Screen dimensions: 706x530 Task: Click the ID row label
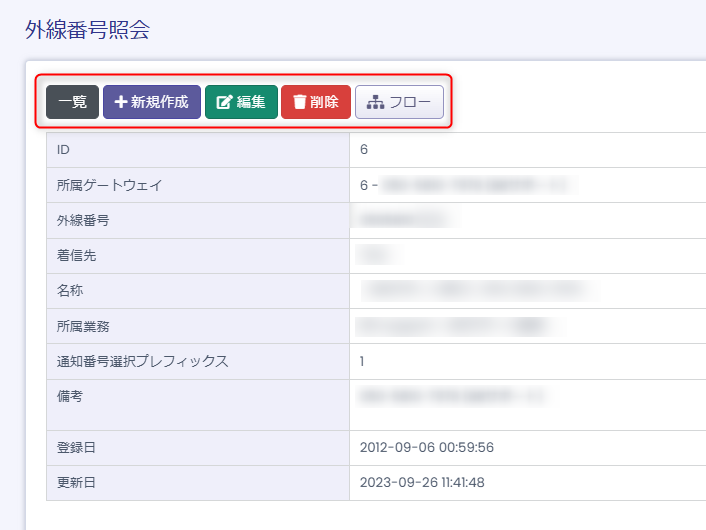pyautogui.click(x=63, y=149)
